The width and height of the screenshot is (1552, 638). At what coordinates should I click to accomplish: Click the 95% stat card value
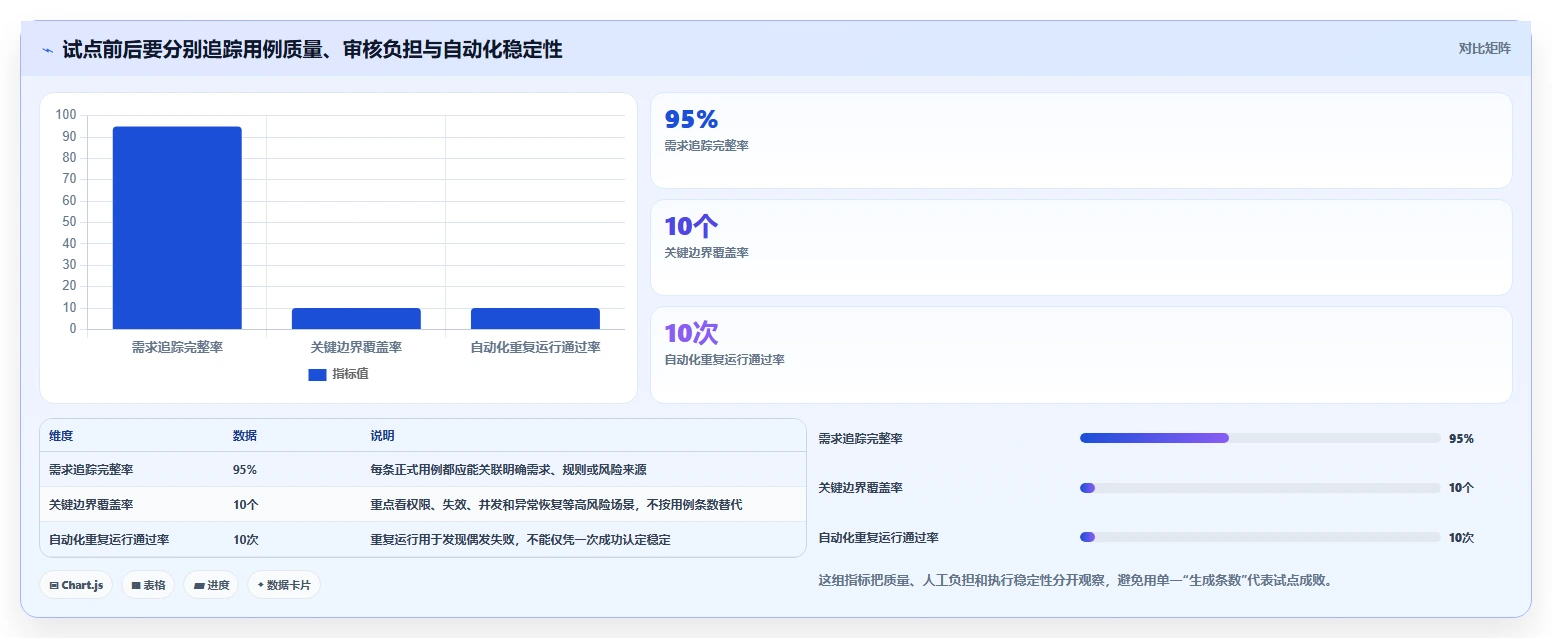(x=692, y=120)
